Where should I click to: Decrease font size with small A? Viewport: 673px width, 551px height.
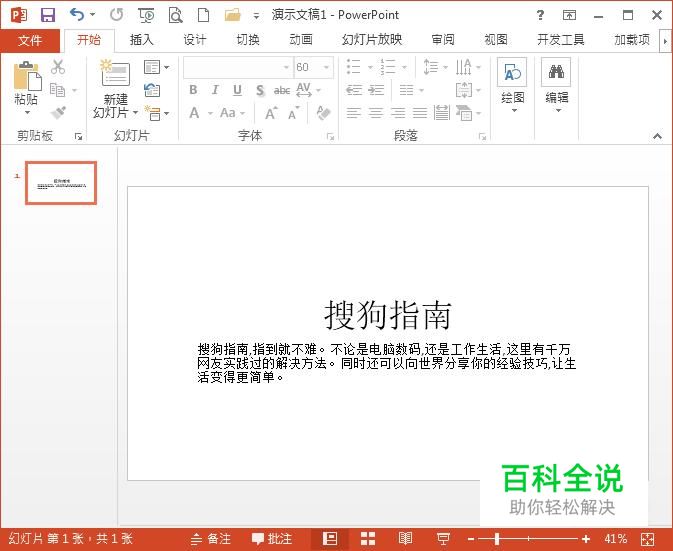pyautogui.click(x=293, y=114)
